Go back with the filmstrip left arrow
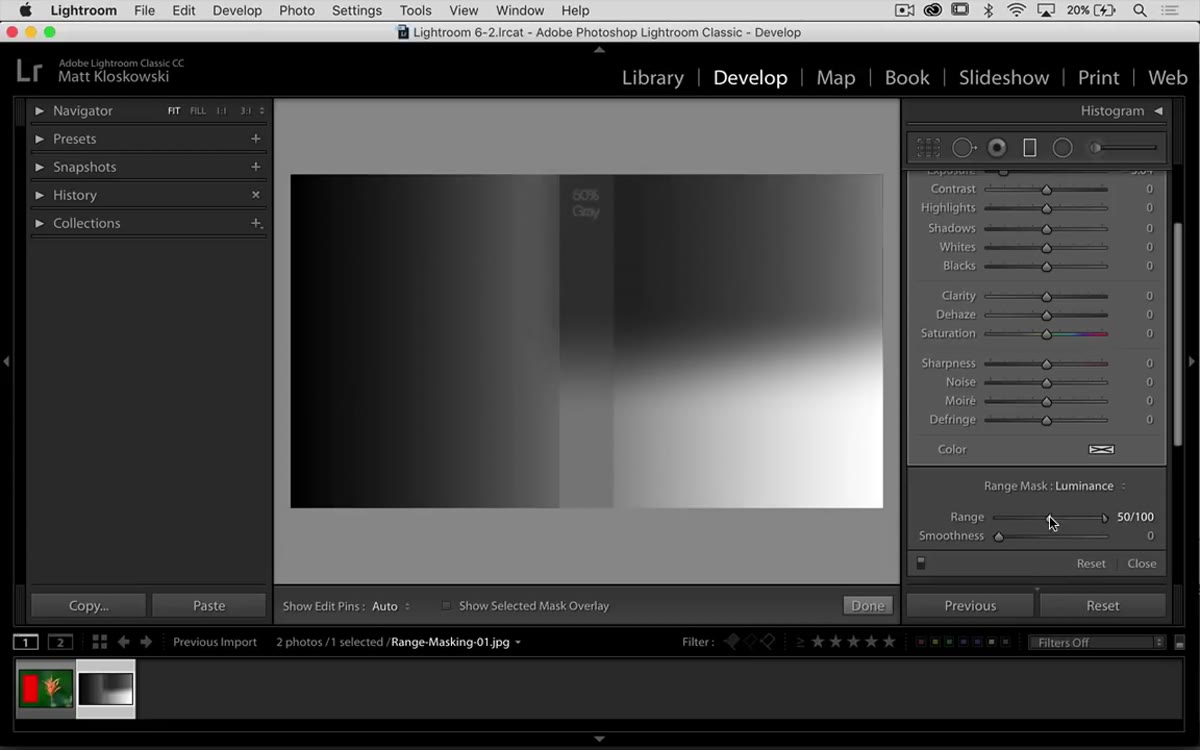Viewport: 1200px width, 750px height. pyautogui.click(x=124, y=642)
